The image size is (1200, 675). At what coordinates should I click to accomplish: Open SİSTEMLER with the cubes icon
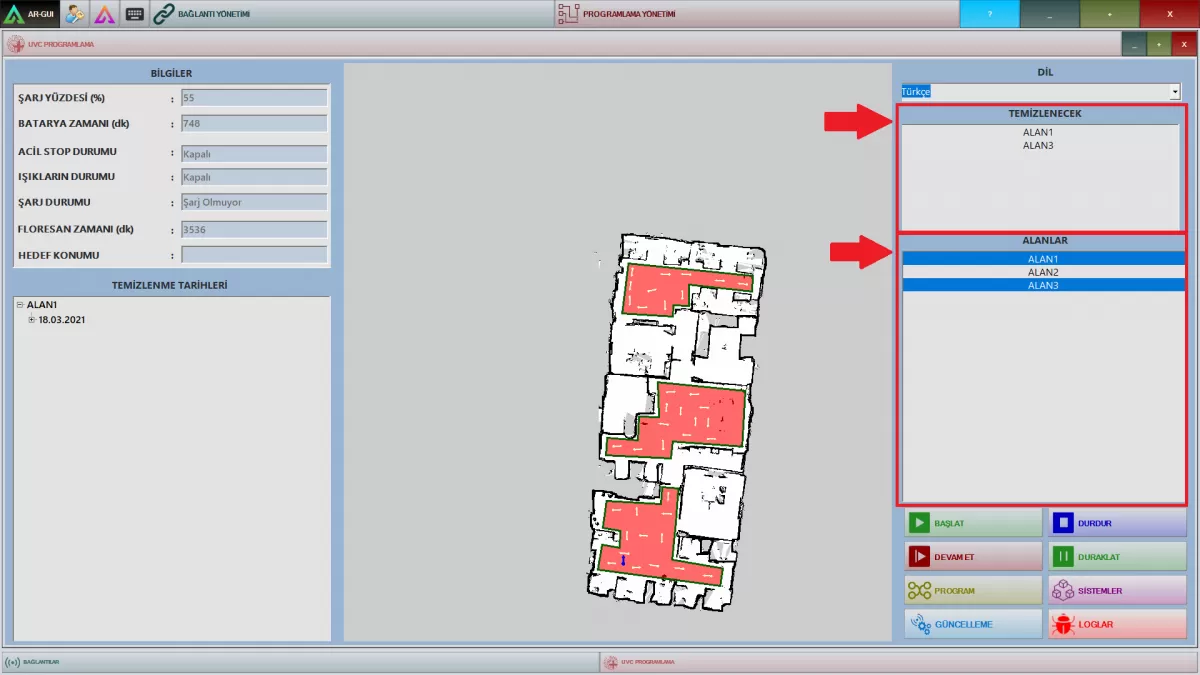(1063, 590)
